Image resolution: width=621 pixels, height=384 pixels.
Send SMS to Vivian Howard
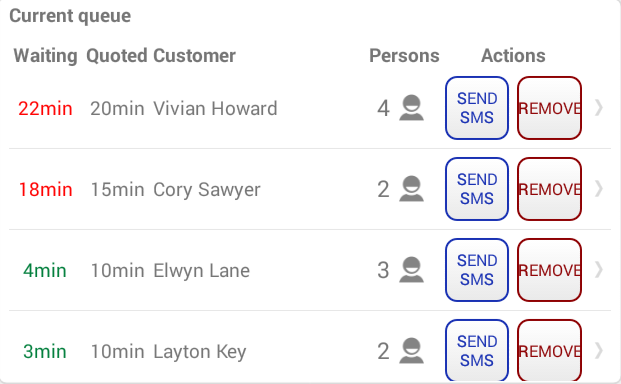[477, 108]
